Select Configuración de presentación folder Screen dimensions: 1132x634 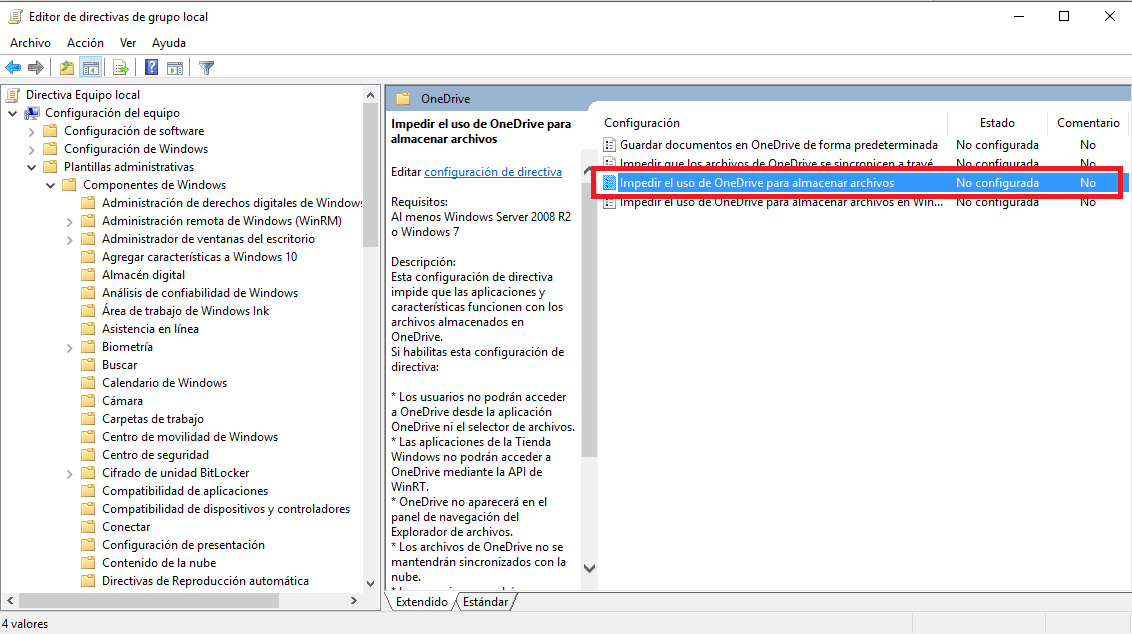click(x=183, y=544)
